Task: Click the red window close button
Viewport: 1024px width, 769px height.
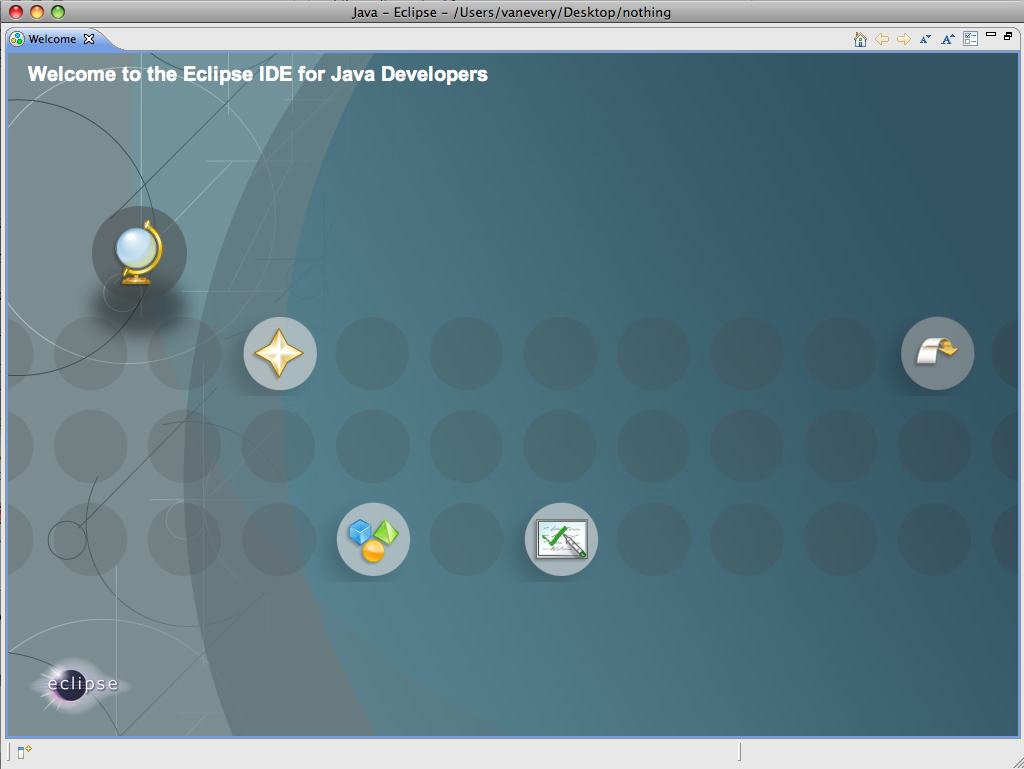Action: pos(16,12)
